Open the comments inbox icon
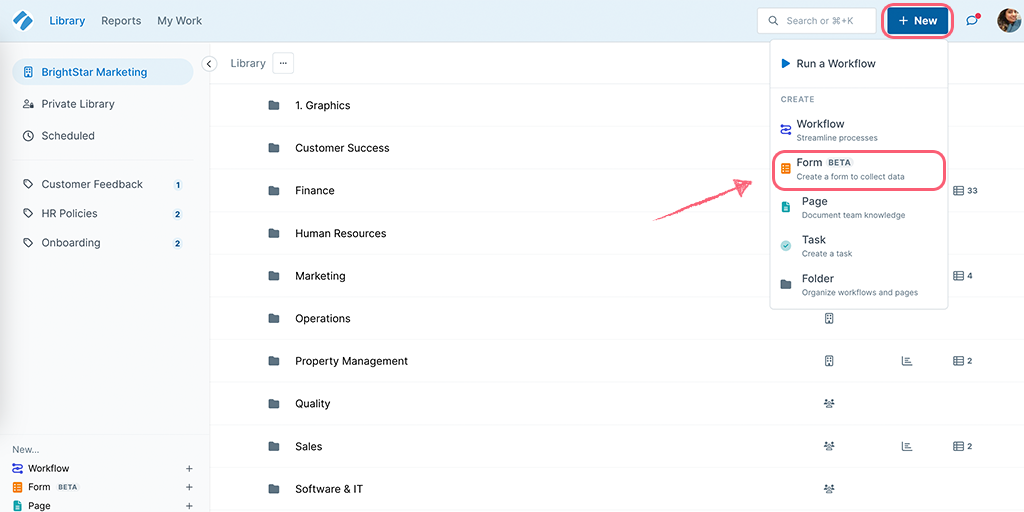 pos(972,21)
